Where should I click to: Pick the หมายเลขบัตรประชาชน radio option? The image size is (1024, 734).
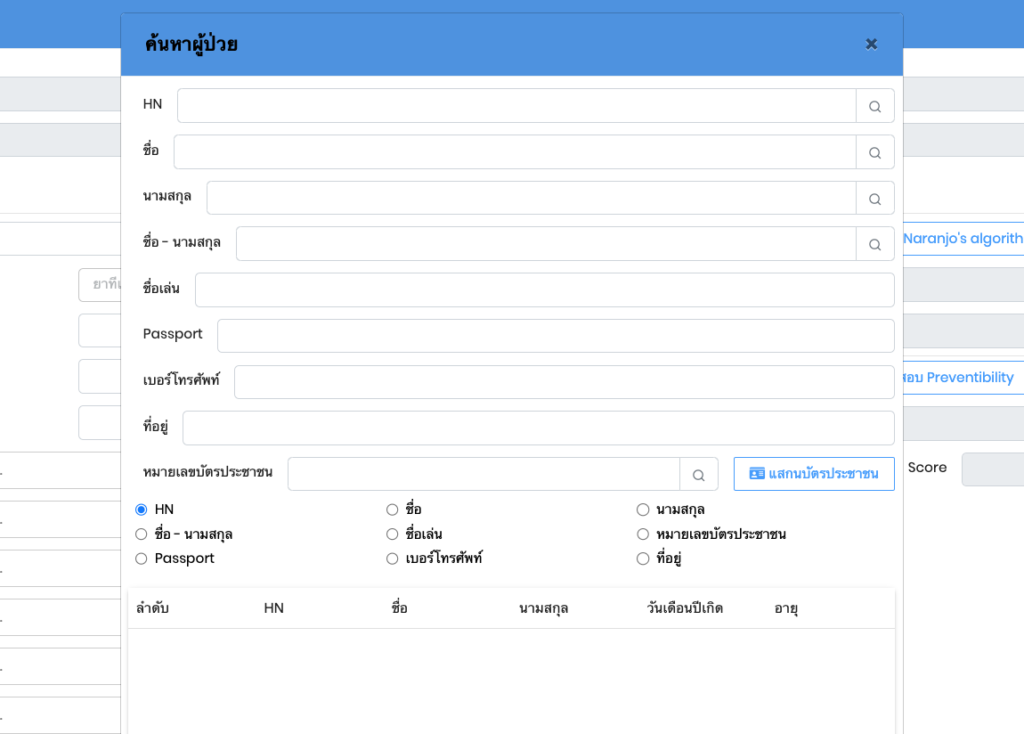coord(643,534)
